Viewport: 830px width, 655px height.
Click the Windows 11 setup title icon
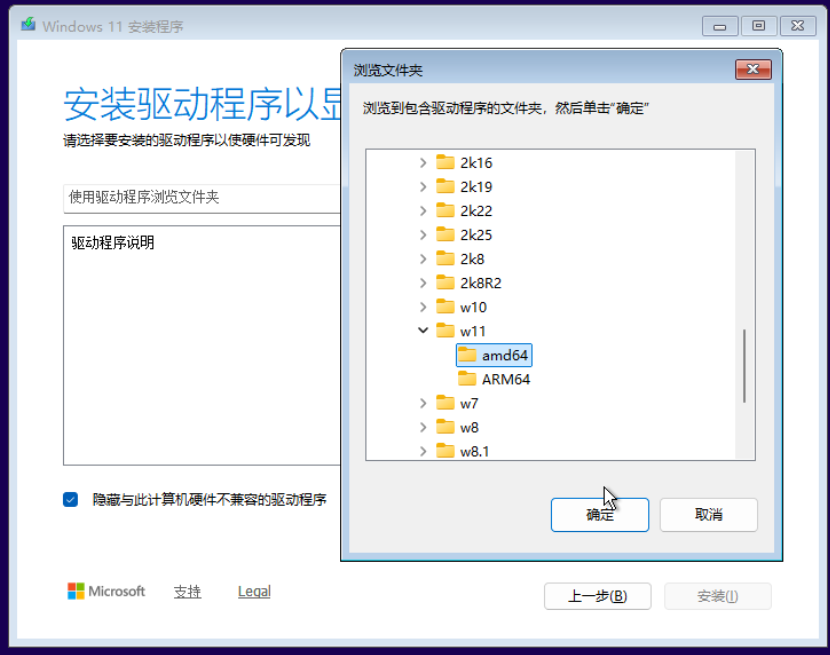coord(29,26)
